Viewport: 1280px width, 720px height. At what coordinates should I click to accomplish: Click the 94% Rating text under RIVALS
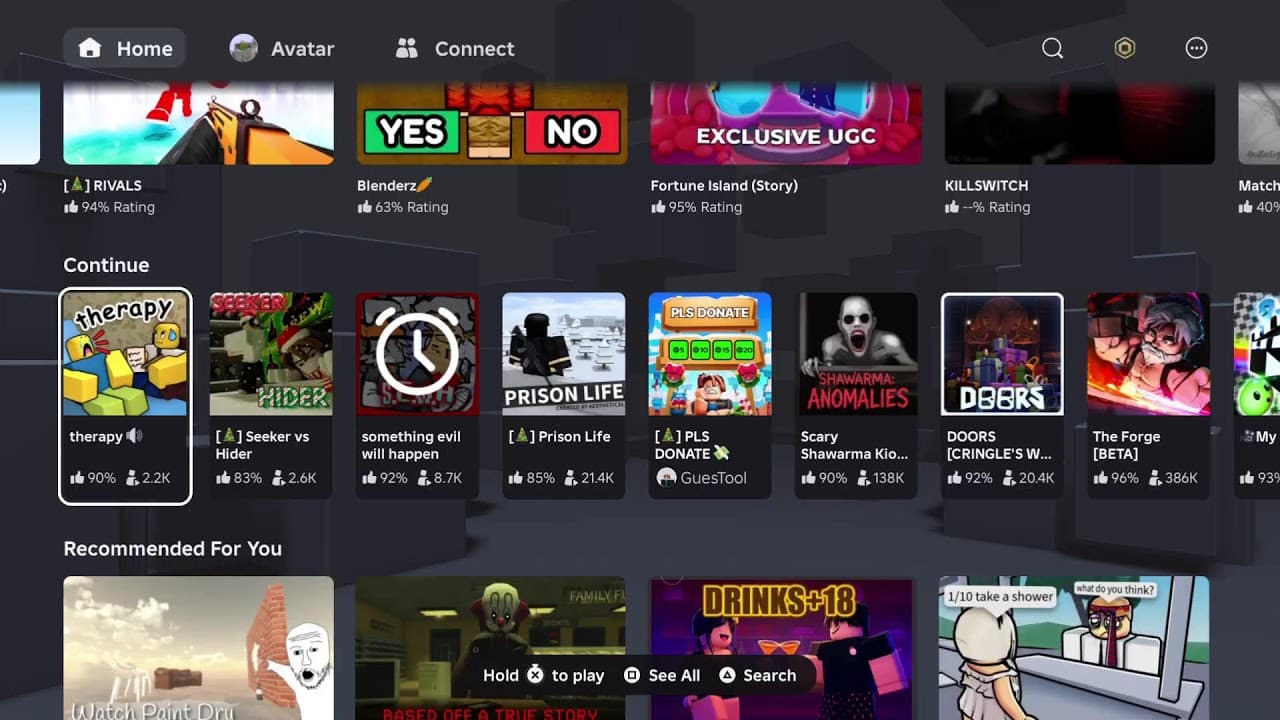[118, 207]
